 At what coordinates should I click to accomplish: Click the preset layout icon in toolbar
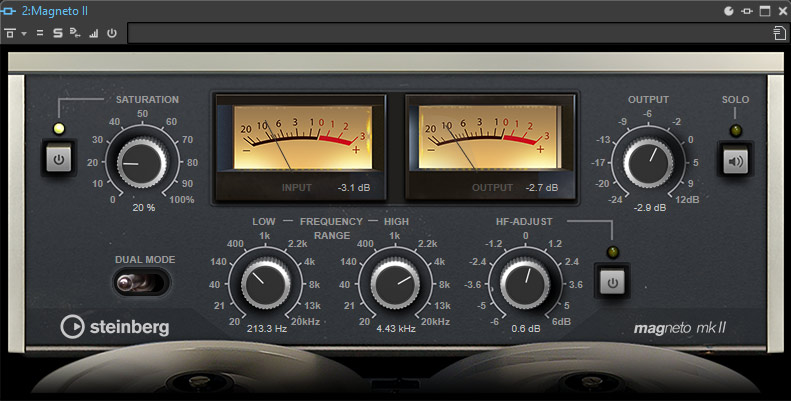[9, 34]
